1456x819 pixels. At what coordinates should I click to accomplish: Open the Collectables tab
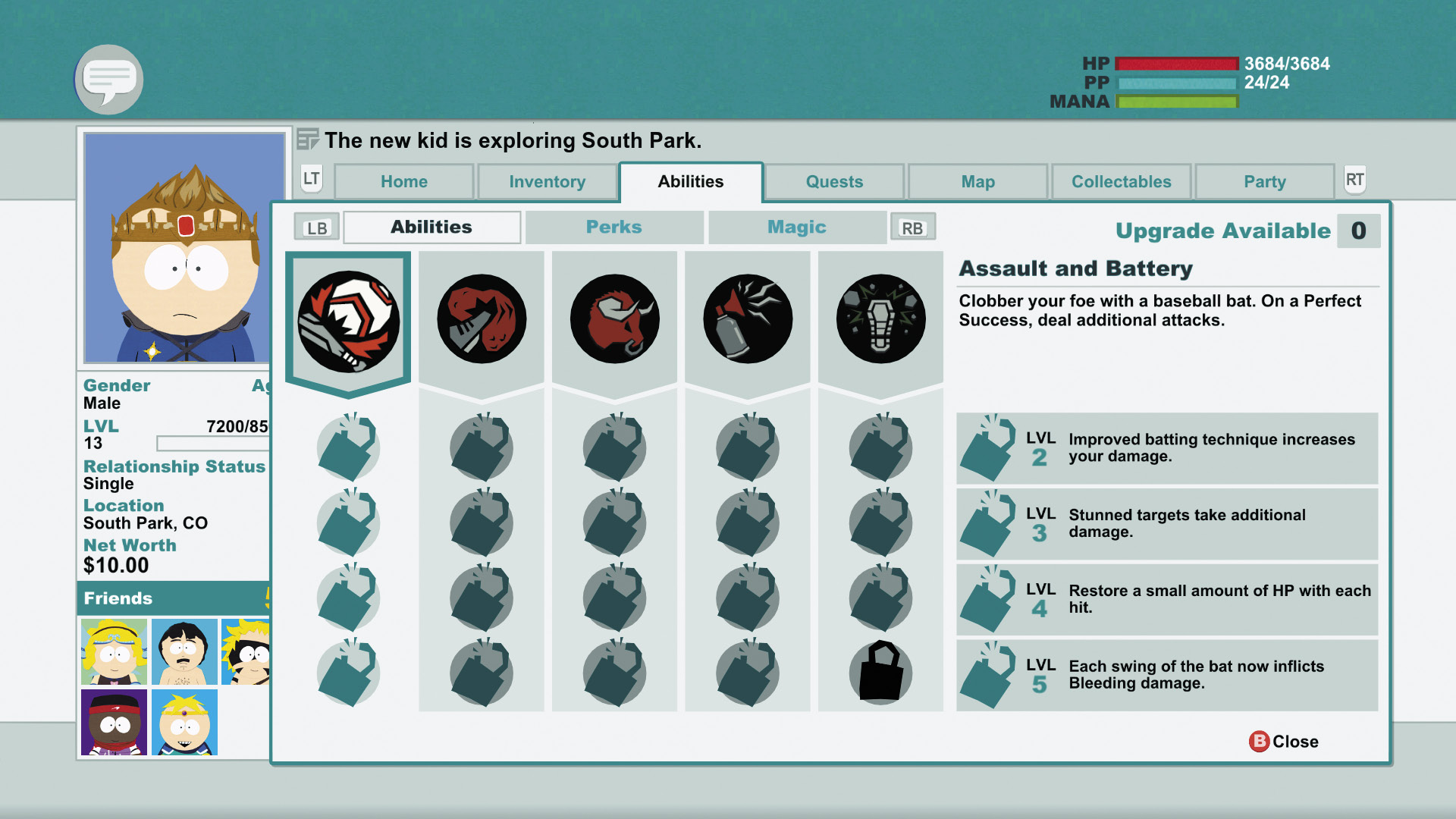tap(1122, 182)
